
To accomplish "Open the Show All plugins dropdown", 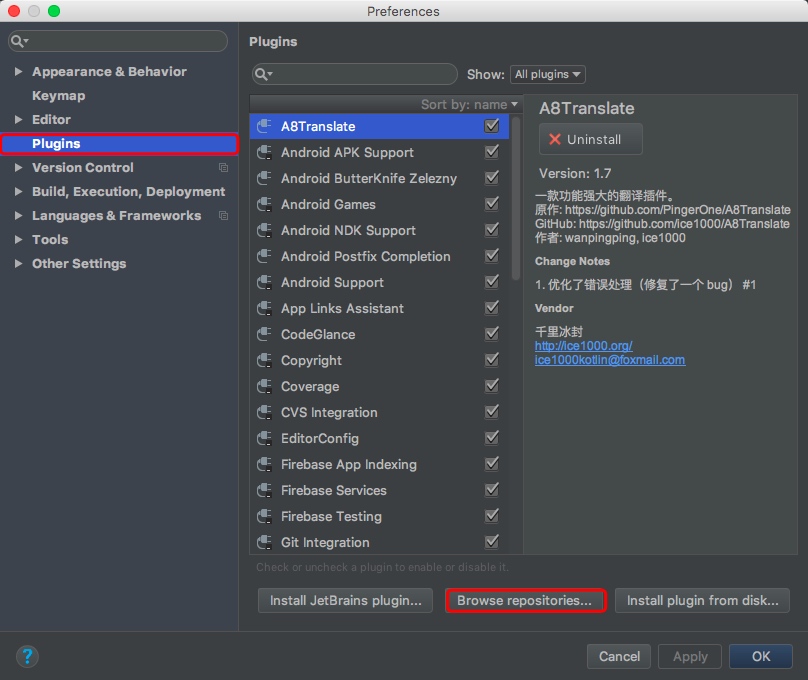I will pos(548,74).
